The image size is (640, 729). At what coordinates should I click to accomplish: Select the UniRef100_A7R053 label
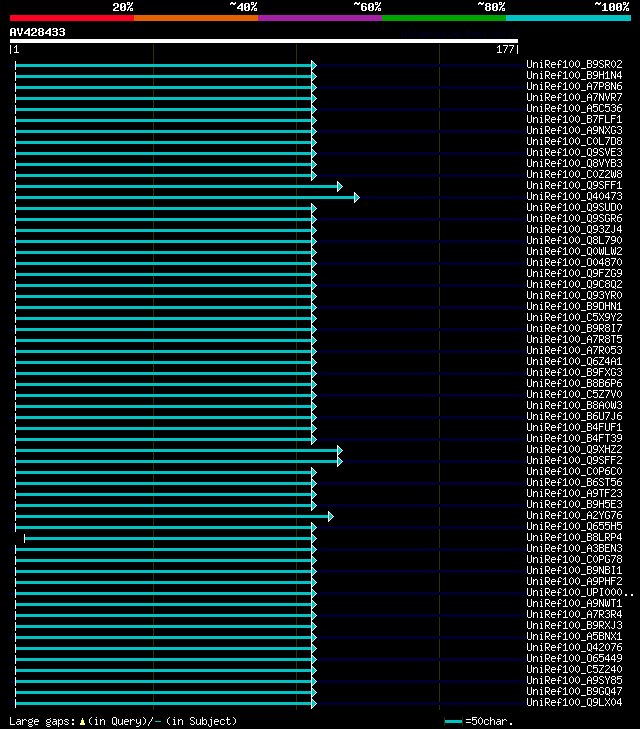(574, 351)
